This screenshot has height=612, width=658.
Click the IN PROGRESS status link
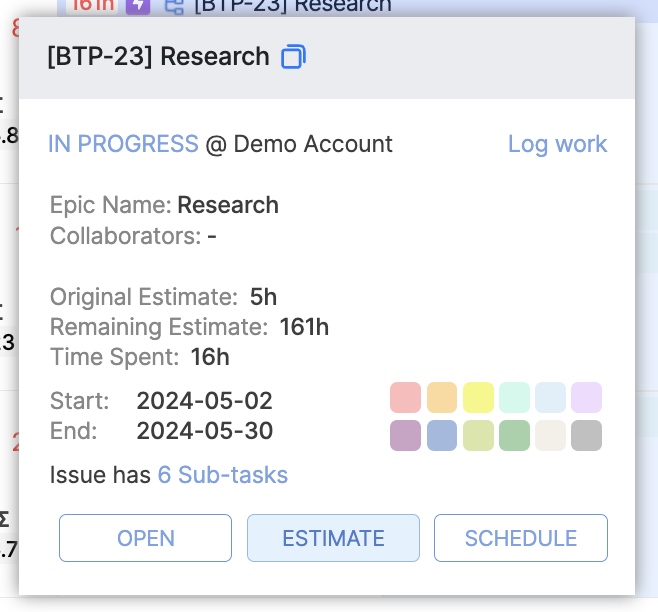point(123,144)
